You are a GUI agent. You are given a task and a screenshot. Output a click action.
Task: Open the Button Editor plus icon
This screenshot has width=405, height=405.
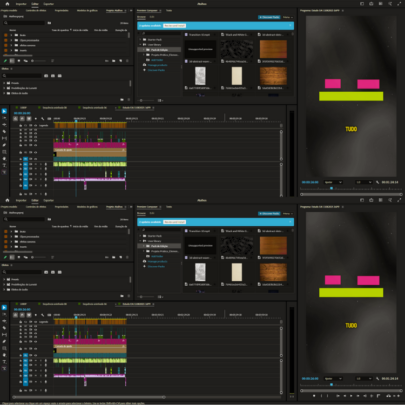(398, 396)
